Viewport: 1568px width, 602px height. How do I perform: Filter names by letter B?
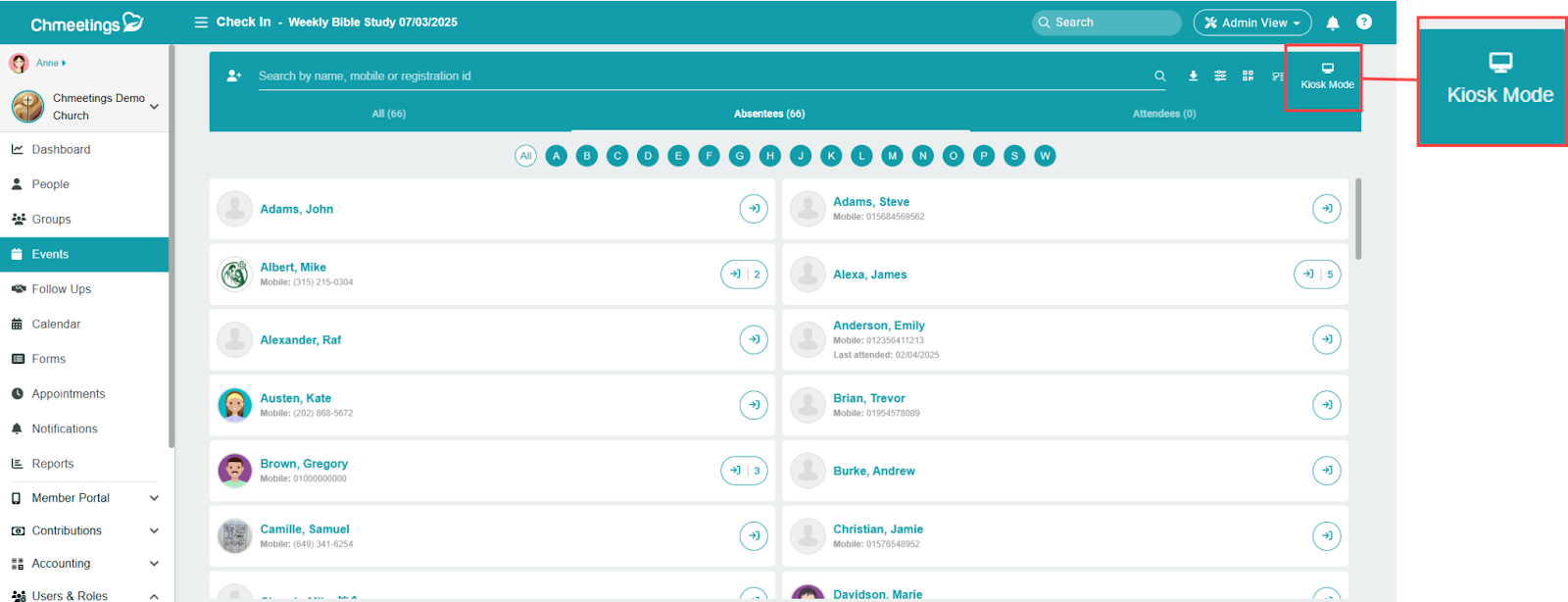pos(587,156)
